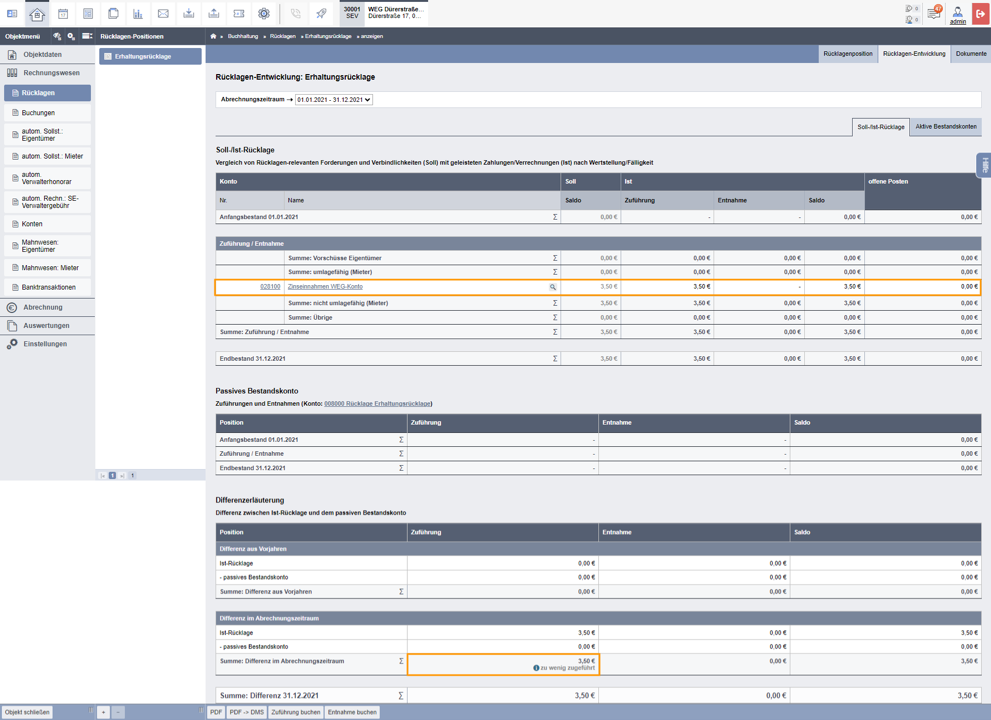Click the envelope mail icon

tap(163, 13)
